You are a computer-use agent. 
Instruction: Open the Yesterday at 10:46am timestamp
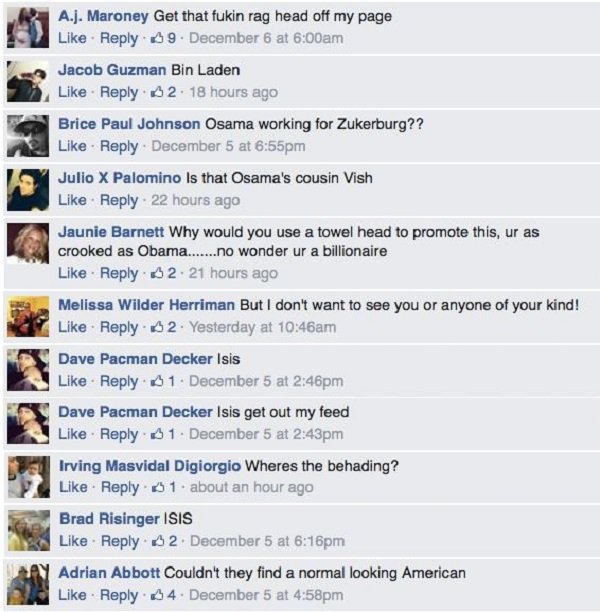tap(263, 327)
